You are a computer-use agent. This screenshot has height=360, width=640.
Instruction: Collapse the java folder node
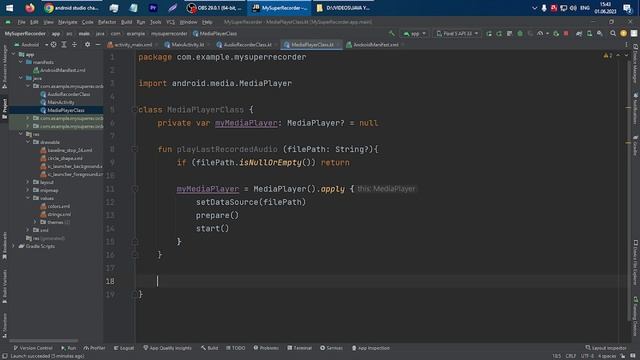(21, 78)
